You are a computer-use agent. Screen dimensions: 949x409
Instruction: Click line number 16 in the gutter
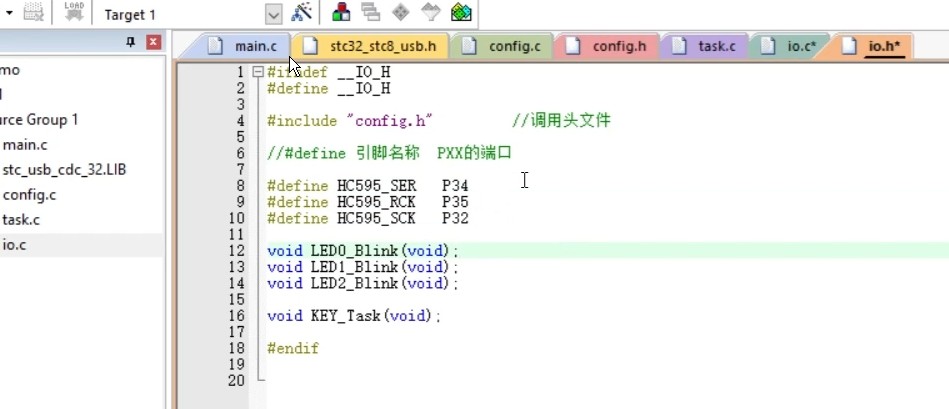(x=237, y=316)
